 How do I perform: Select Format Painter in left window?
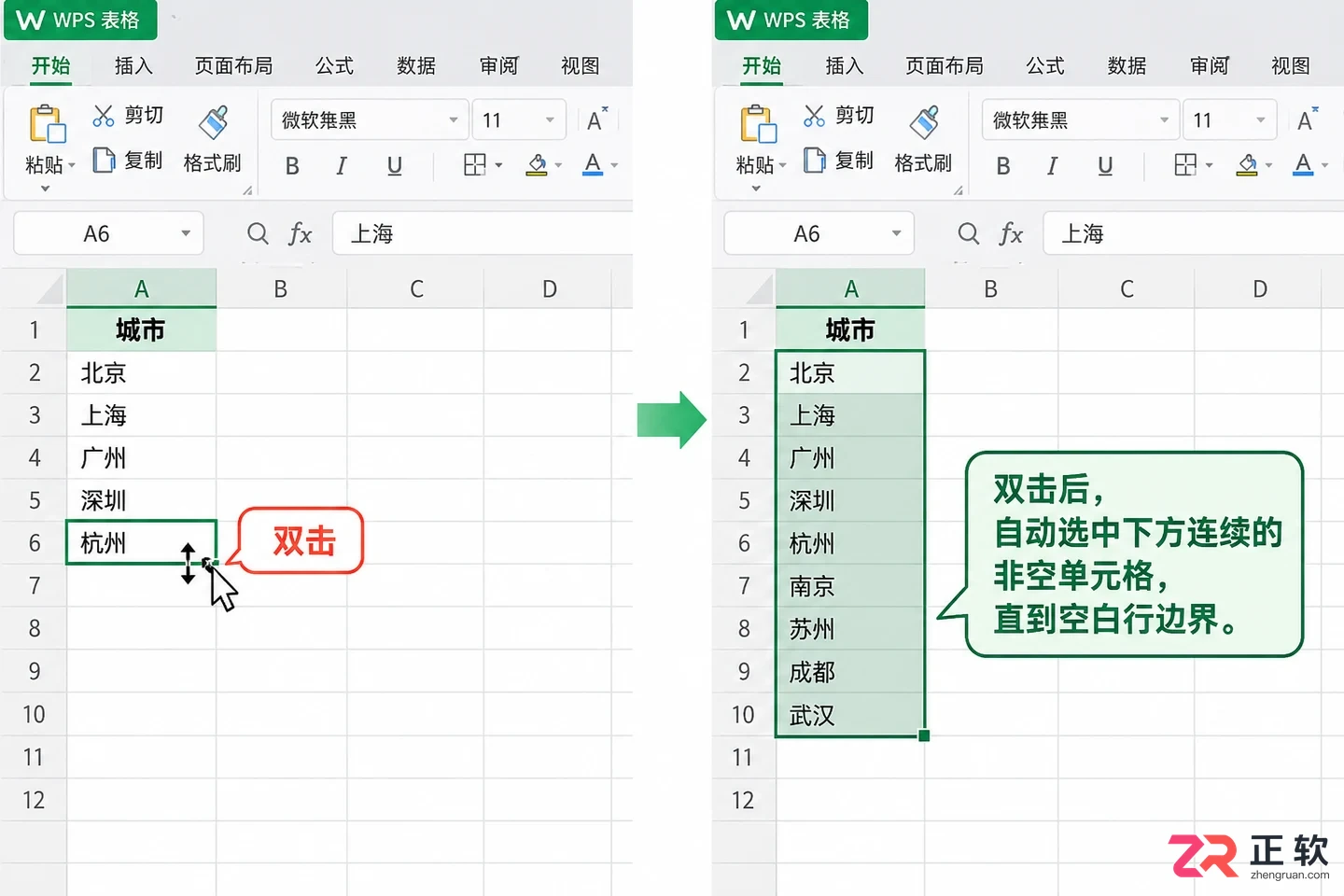point(213,140)
